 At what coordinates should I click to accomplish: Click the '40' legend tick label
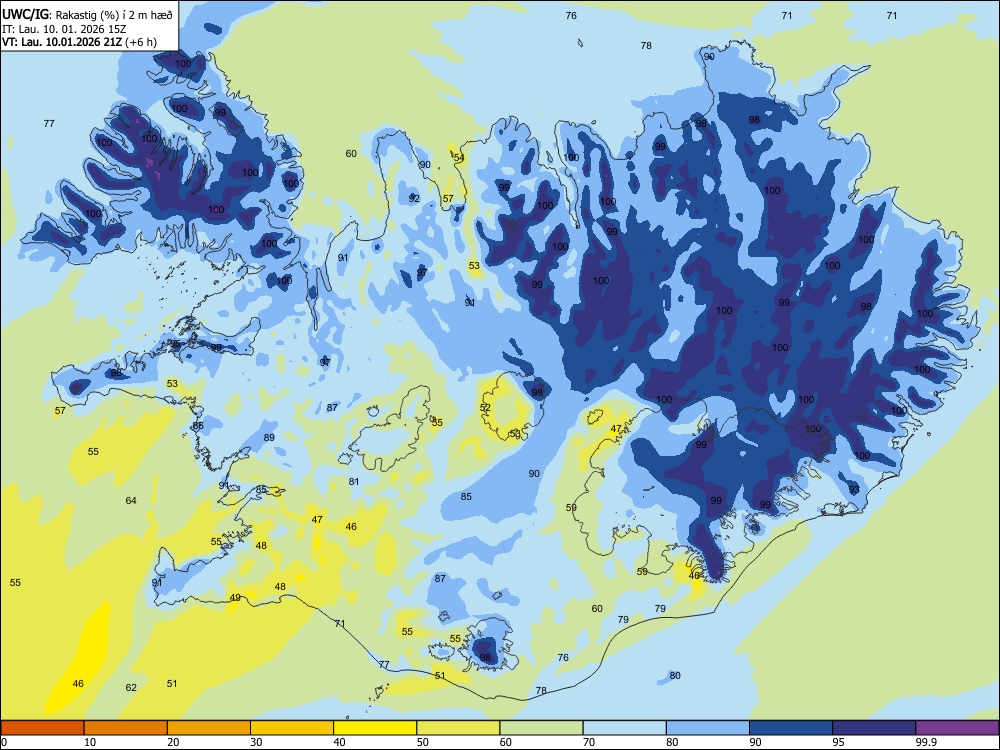[x=339, y=742]
